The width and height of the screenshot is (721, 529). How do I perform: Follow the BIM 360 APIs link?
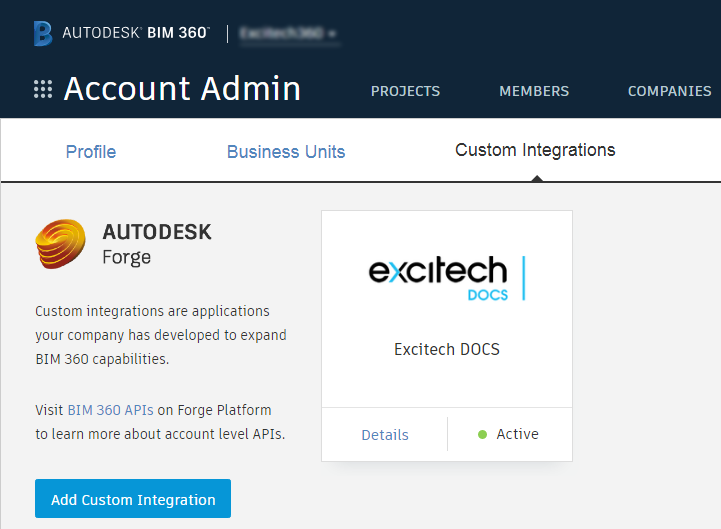pos(110,410)
